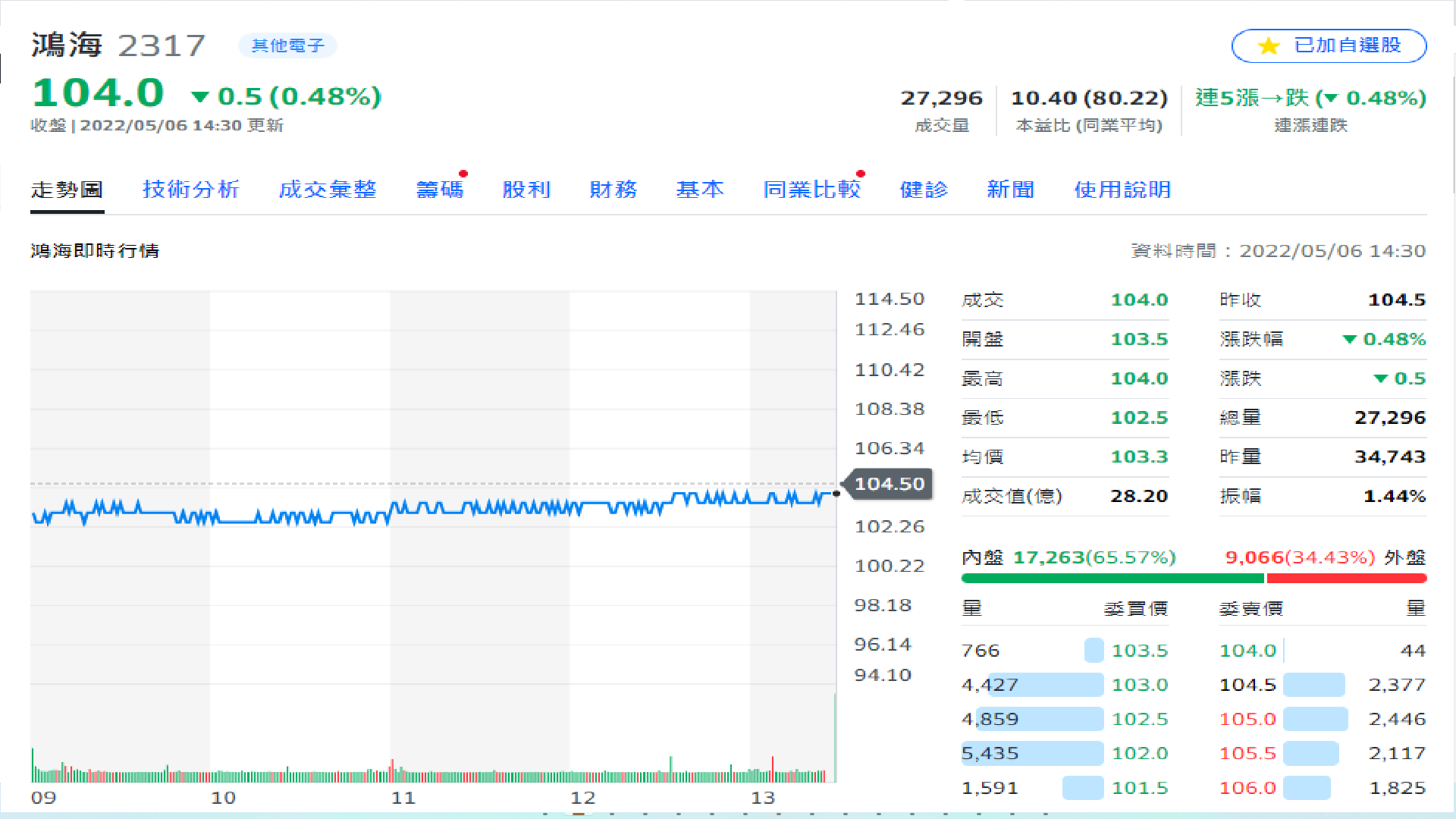Image resolution: width=1456 pixels, height=819 pixels.
Task: Click the 104.50 previous-close price marker
Action: pyautogui.click(x=890, y=484)
